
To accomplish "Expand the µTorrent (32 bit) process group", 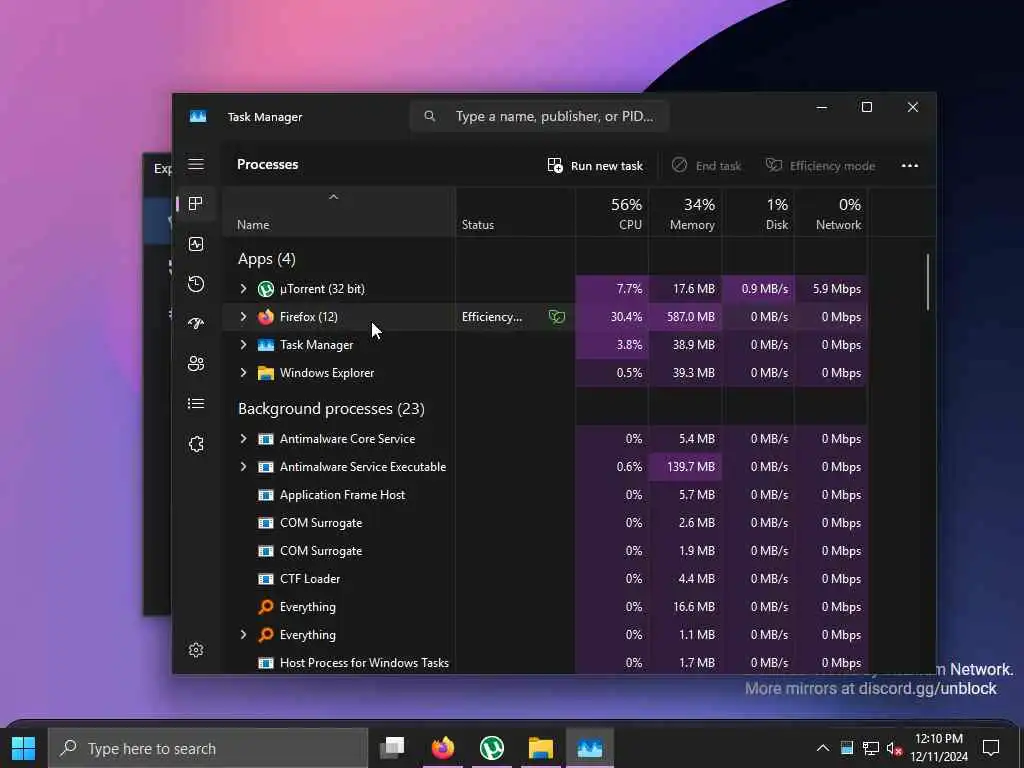I will point(244,289).
